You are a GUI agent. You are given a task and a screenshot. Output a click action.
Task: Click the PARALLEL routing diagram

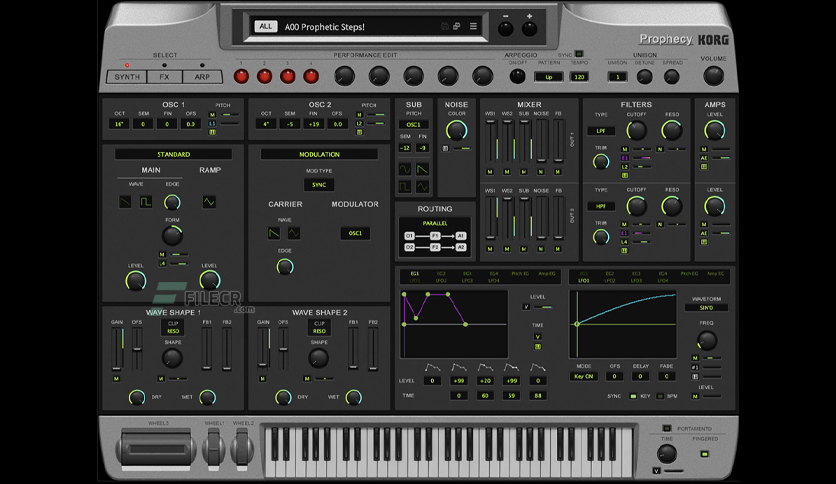[435, 238]
